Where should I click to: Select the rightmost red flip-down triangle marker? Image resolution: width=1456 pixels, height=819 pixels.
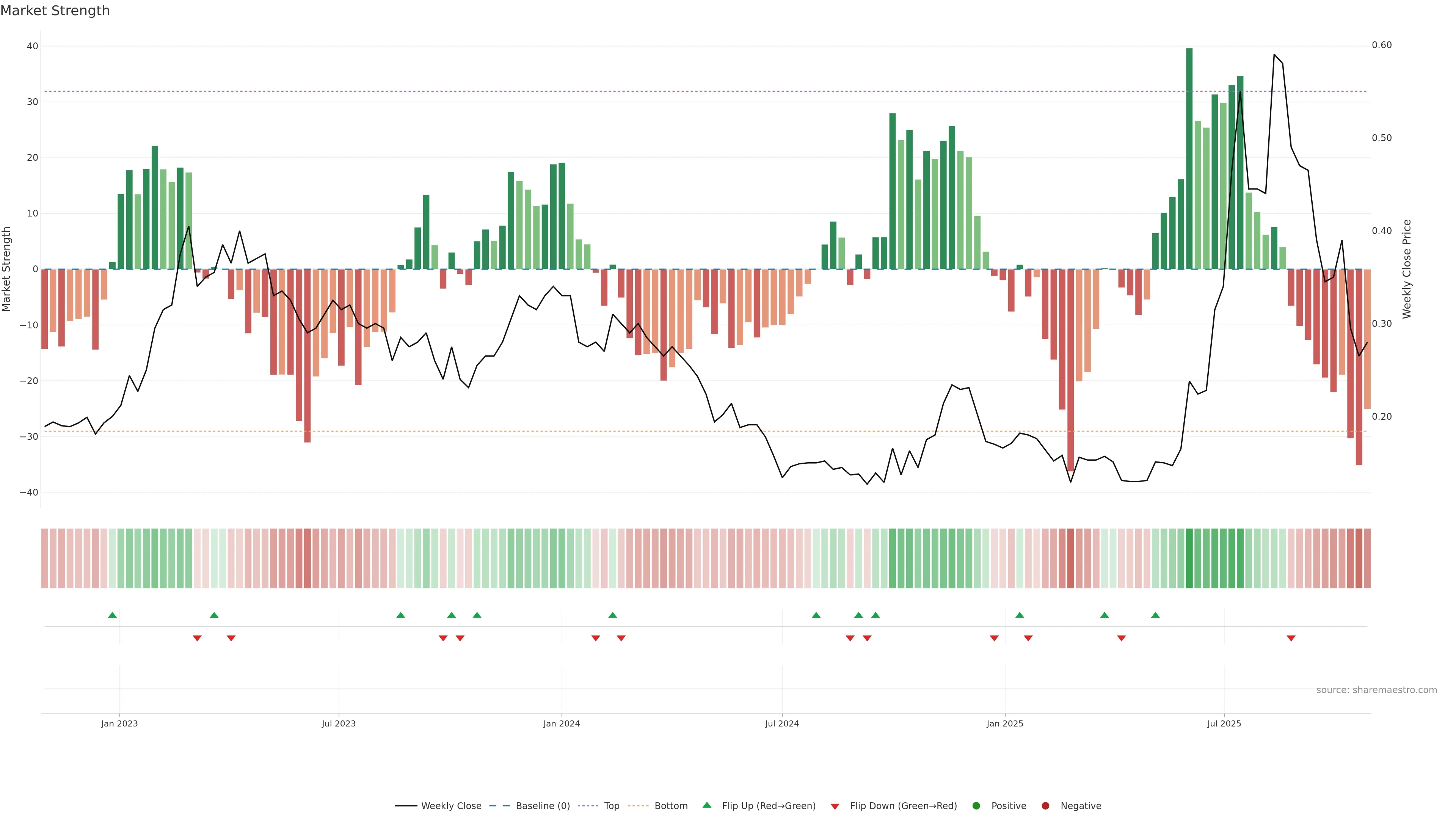pos(1291,638)
